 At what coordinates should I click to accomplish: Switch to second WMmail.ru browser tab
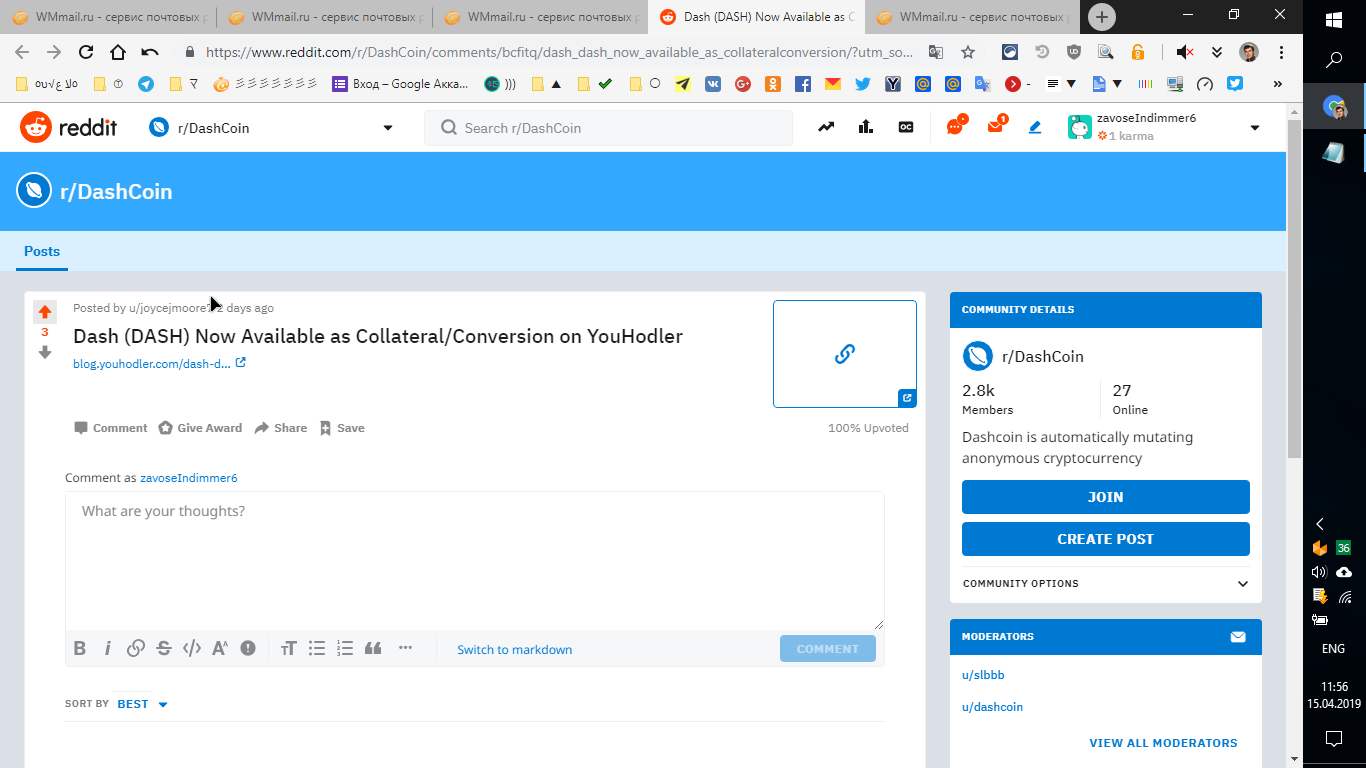pos(324,17)
